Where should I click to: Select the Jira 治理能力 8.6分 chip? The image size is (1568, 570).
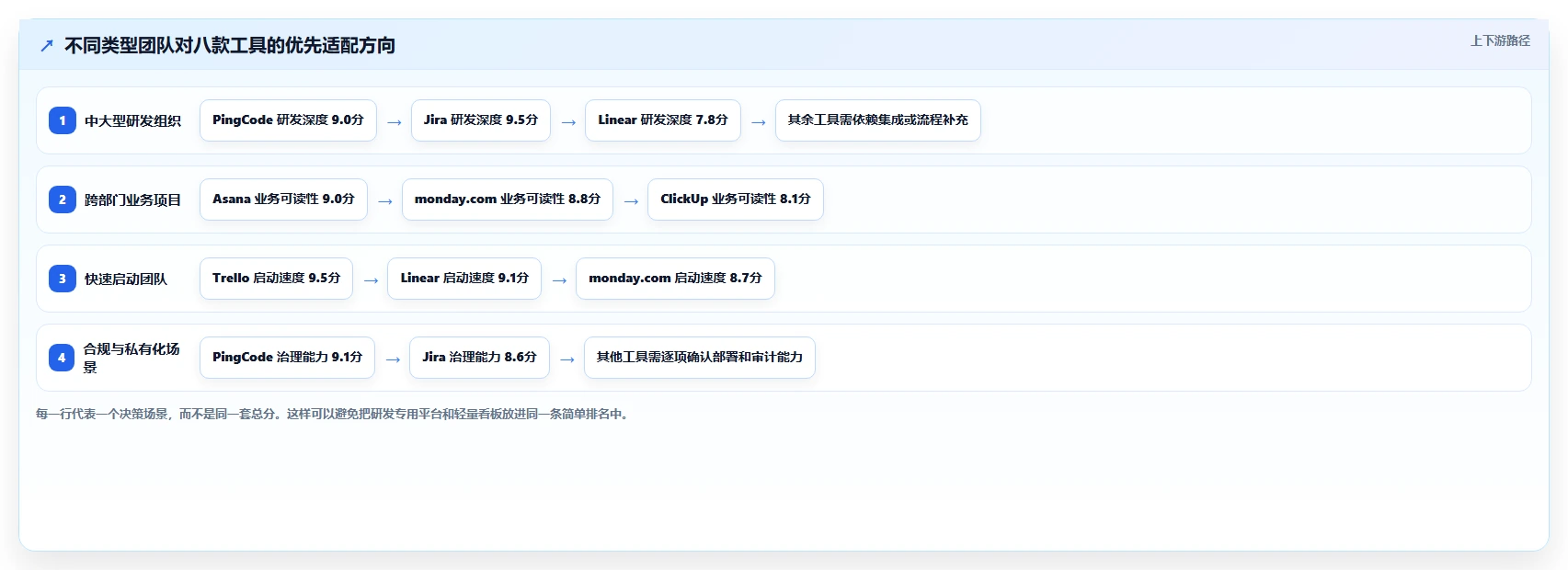(479, 358)
